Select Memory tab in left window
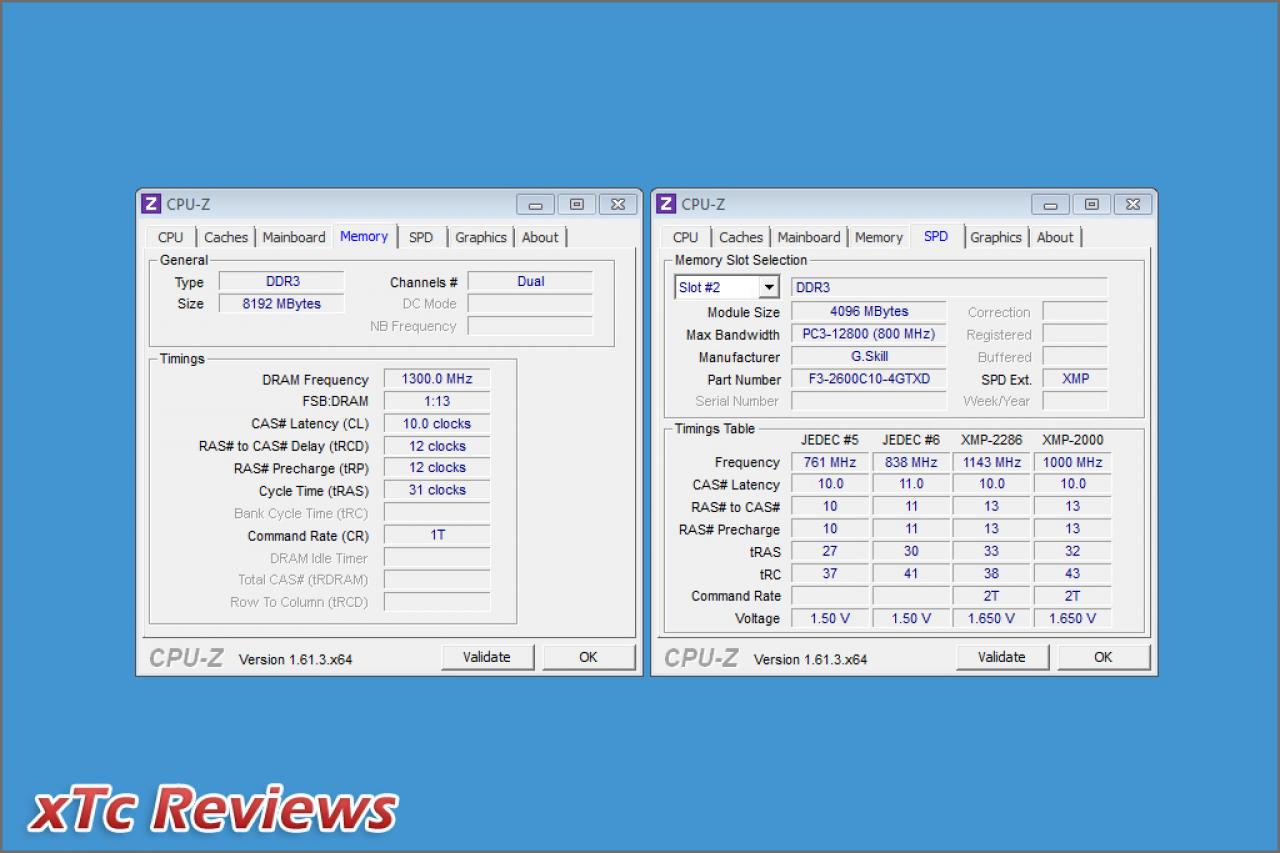The image size is (1280, 853). coord(364,236)
